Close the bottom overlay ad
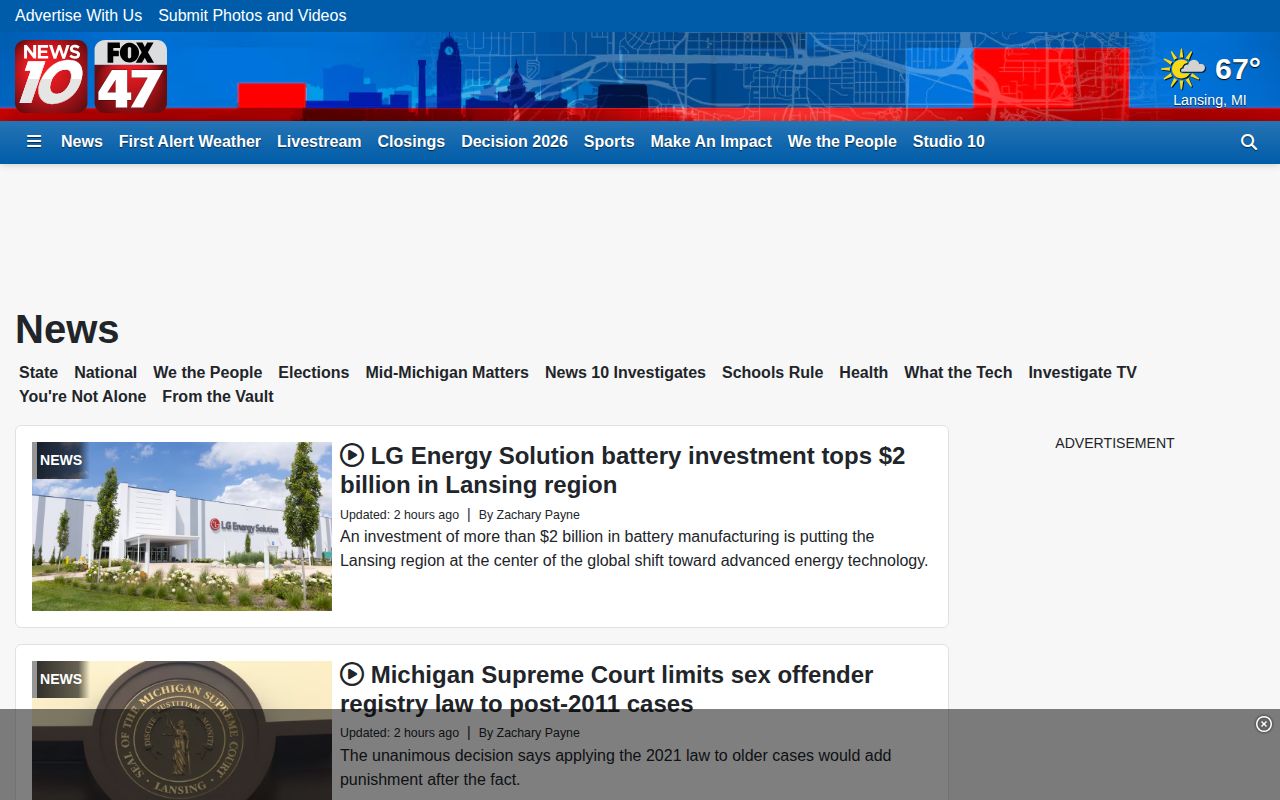 (1264, 724)
